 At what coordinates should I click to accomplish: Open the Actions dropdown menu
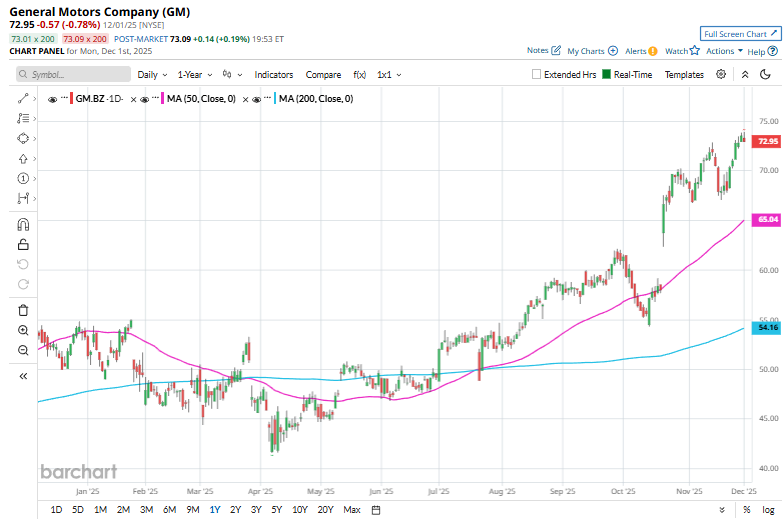tap(724, 51)
